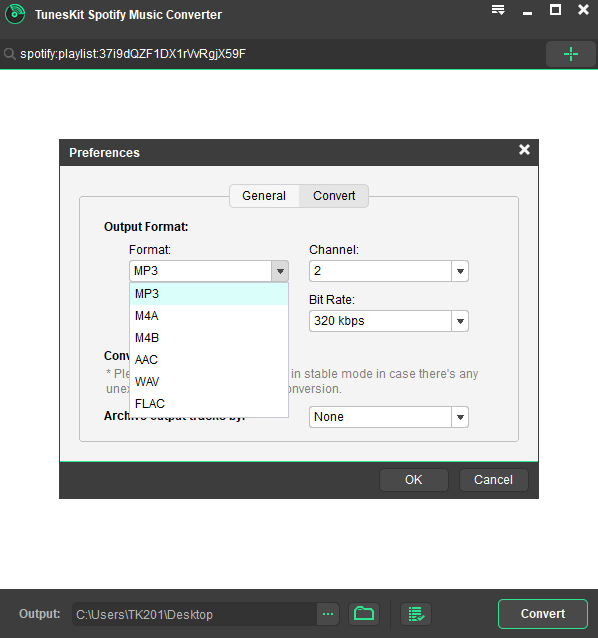Click the TunesKit app logo icon
The image size is (598, 638).
pos(15,14)
